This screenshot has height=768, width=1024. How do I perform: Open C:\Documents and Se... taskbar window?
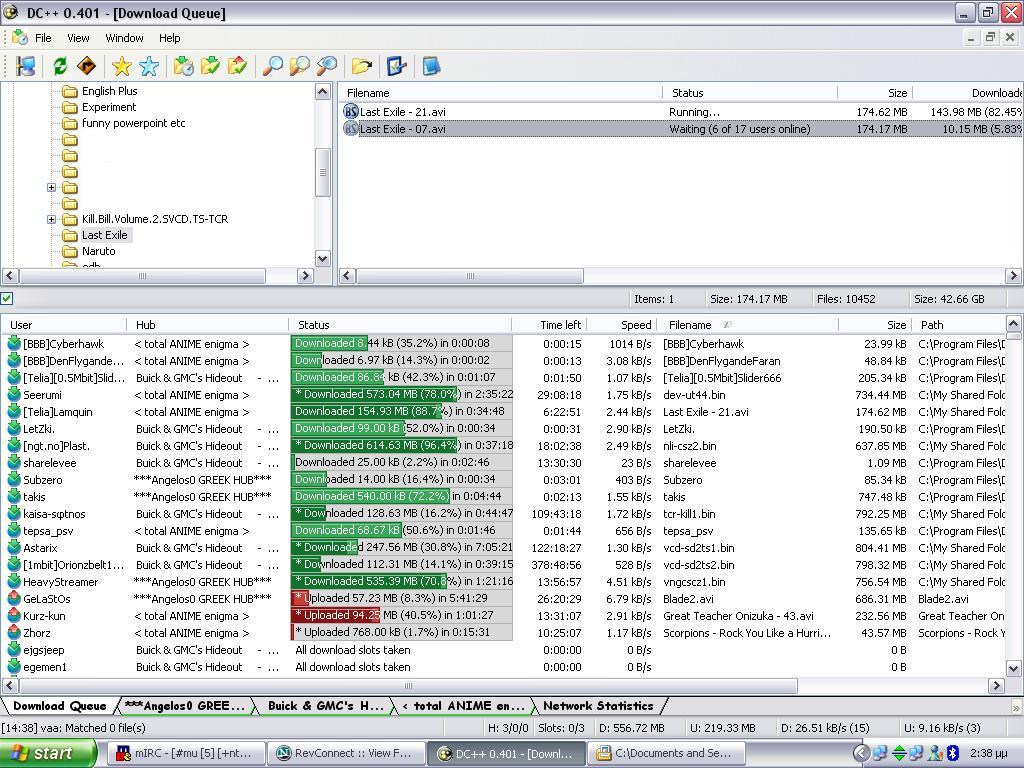coord(667,753)
